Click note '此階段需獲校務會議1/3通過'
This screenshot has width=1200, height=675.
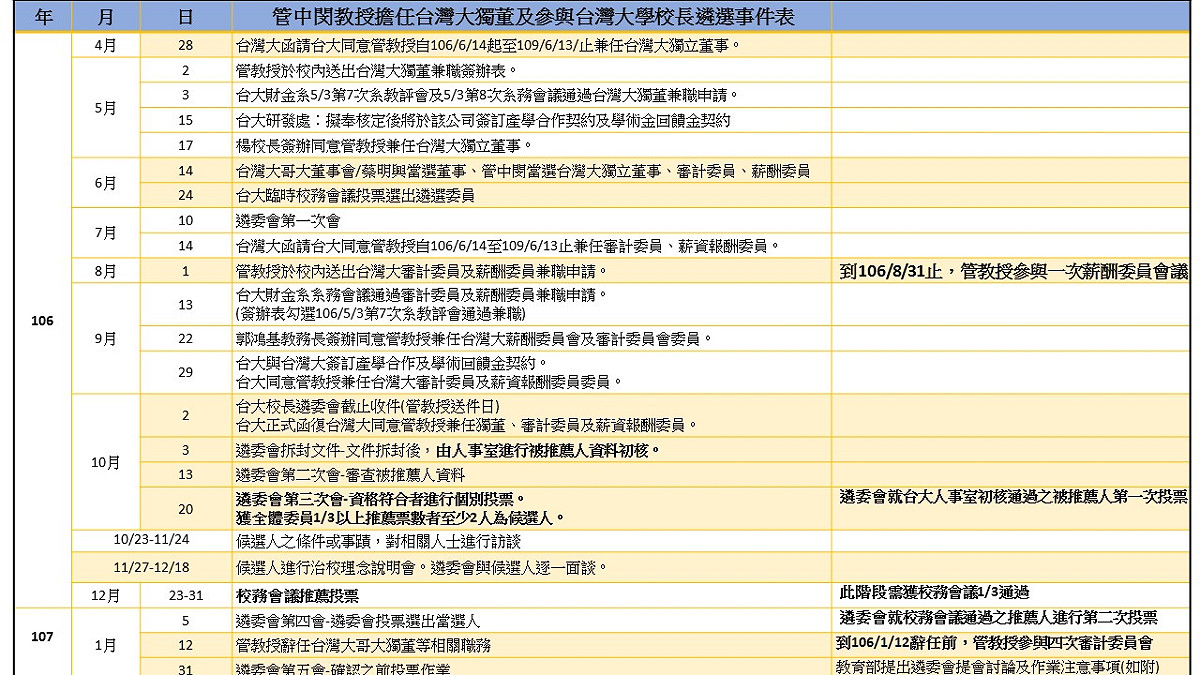point(933,591)
